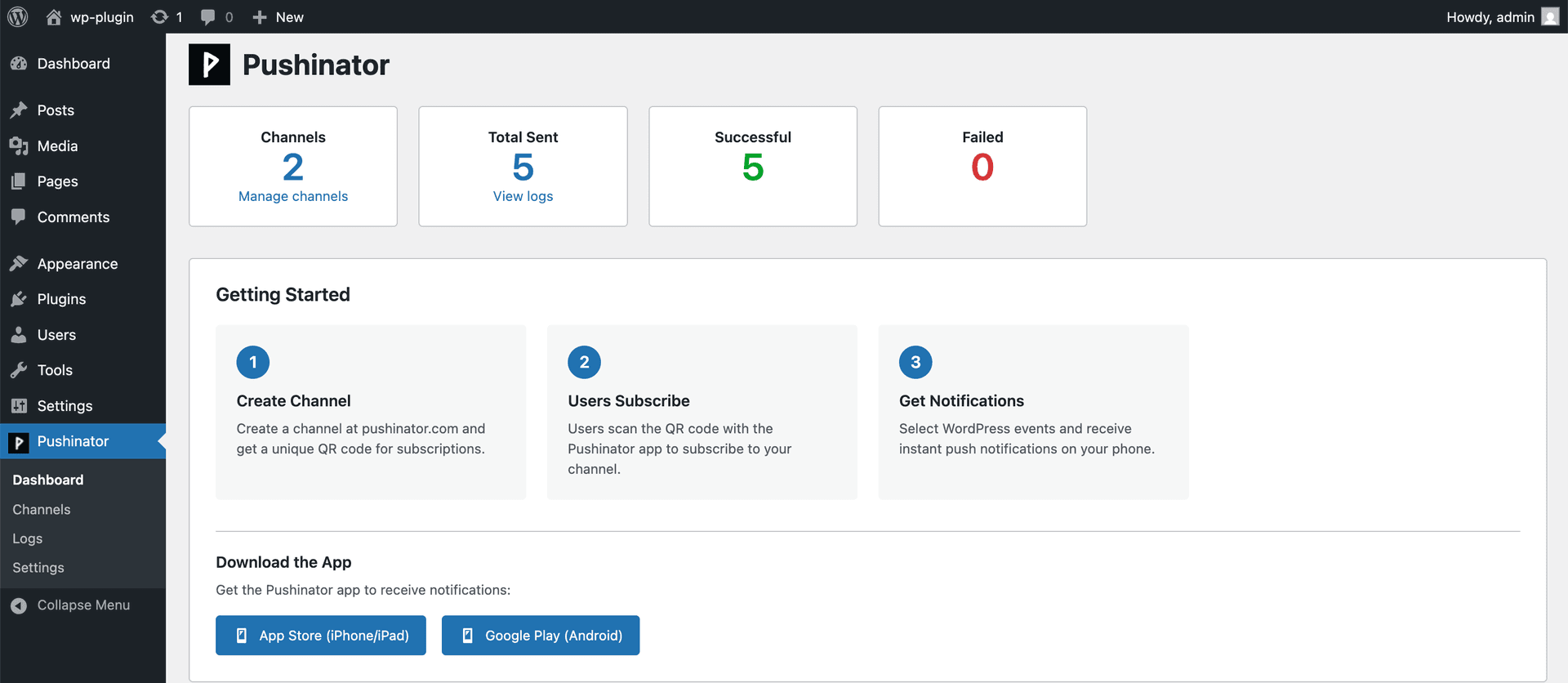Collapse the admin sidebar menu
1568x683 pixels.
point(82,605)
